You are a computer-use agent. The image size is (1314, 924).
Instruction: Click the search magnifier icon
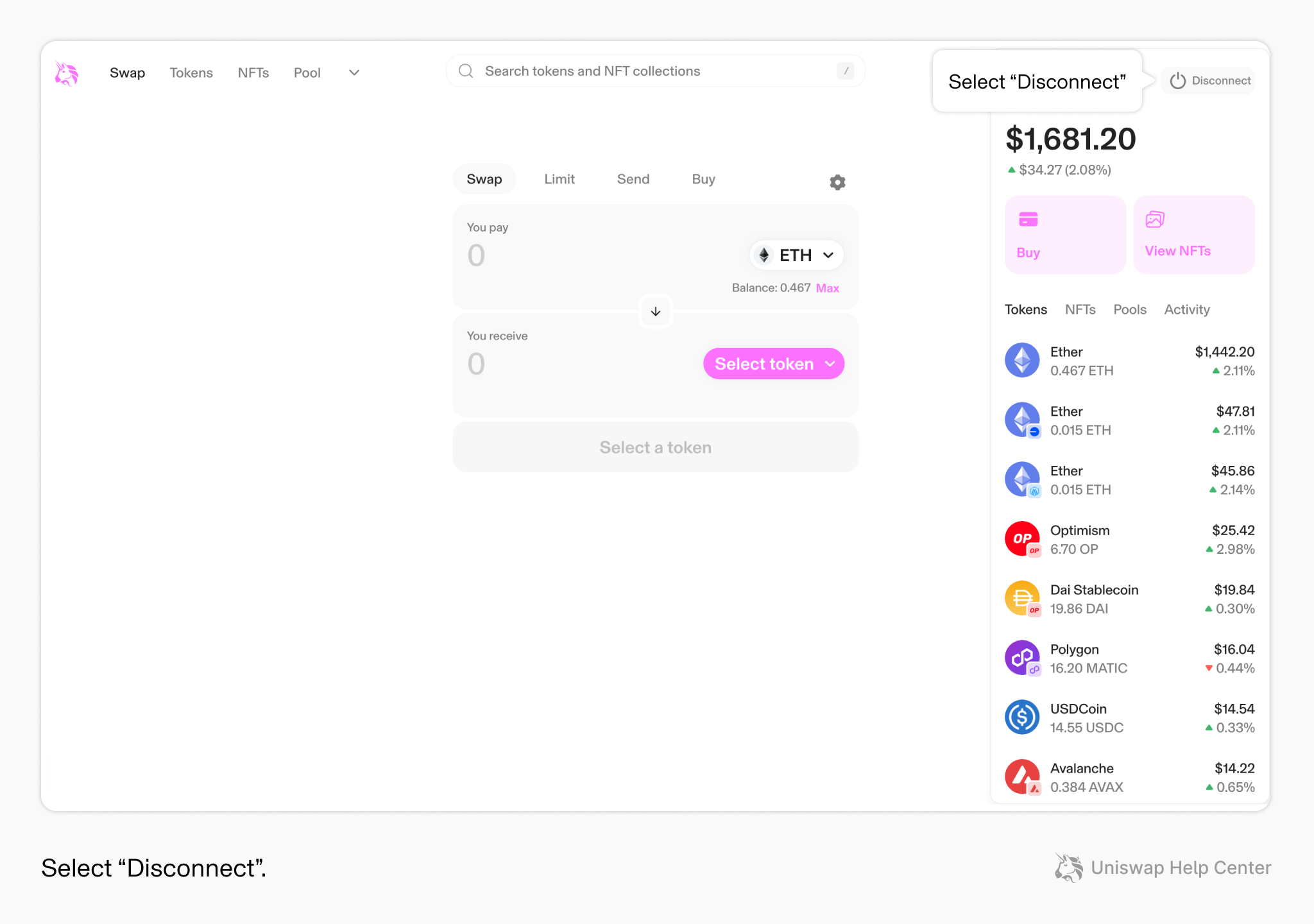[466, 71]
